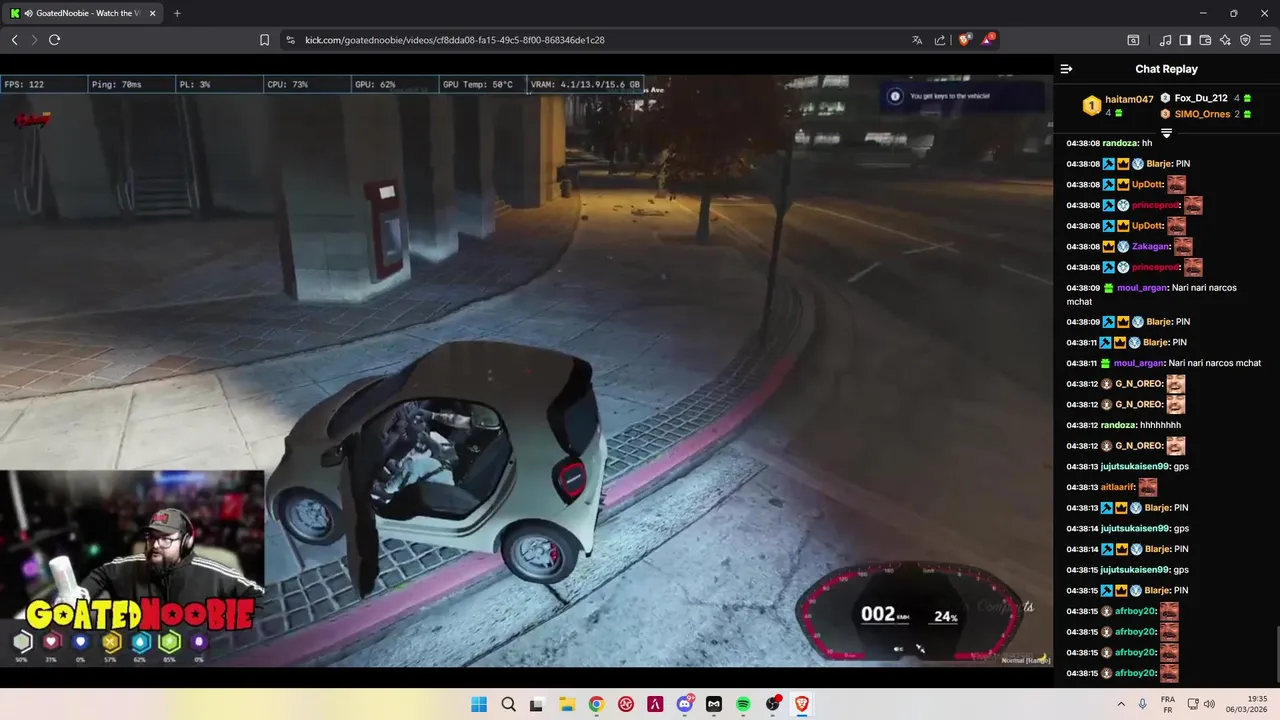Open File Explorer from taskbar
Screen dimensions: 1280x720
[566, 704]
